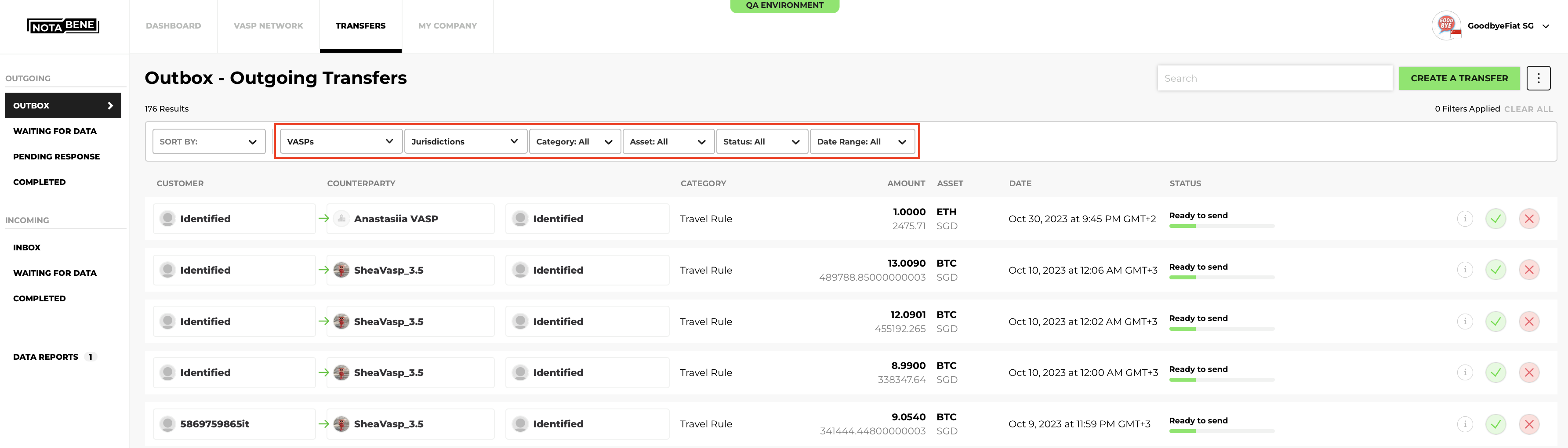Viewport: 1568px width, 448px height.
Task: Open the My Company tab
Action: coord(447,25)
